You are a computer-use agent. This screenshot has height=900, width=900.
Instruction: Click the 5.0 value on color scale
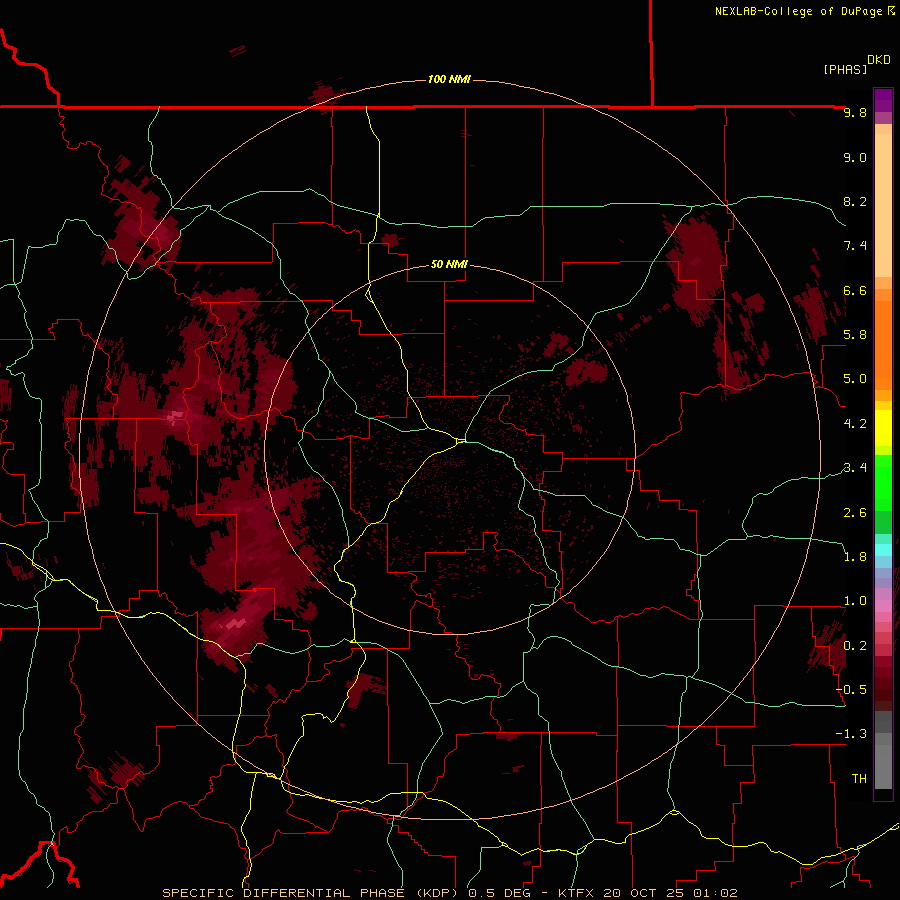[x=855, y=379]
